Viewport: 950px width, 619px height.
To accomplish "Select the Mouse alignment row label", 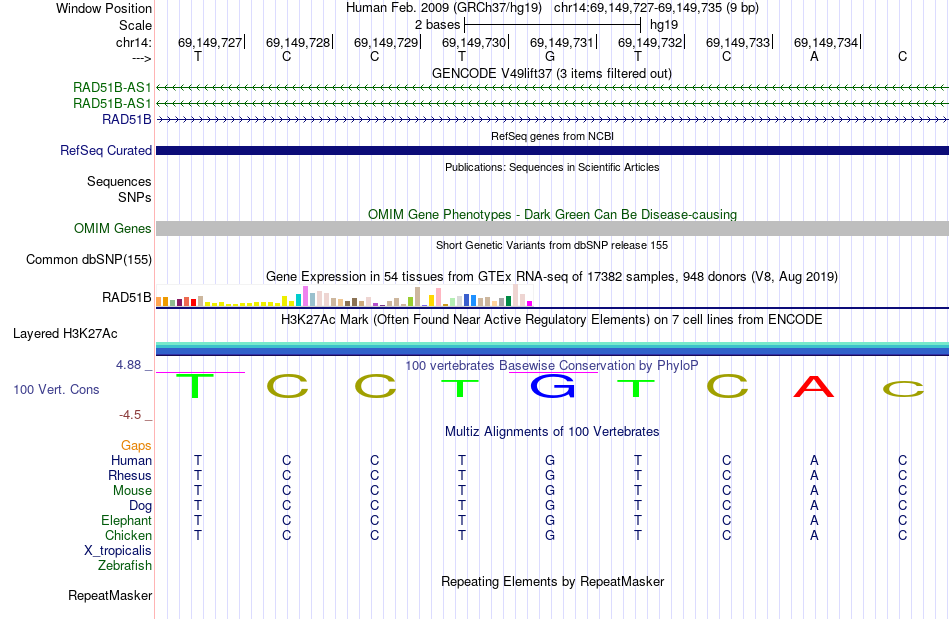I will pyautogui.click(x=132, y=491).
